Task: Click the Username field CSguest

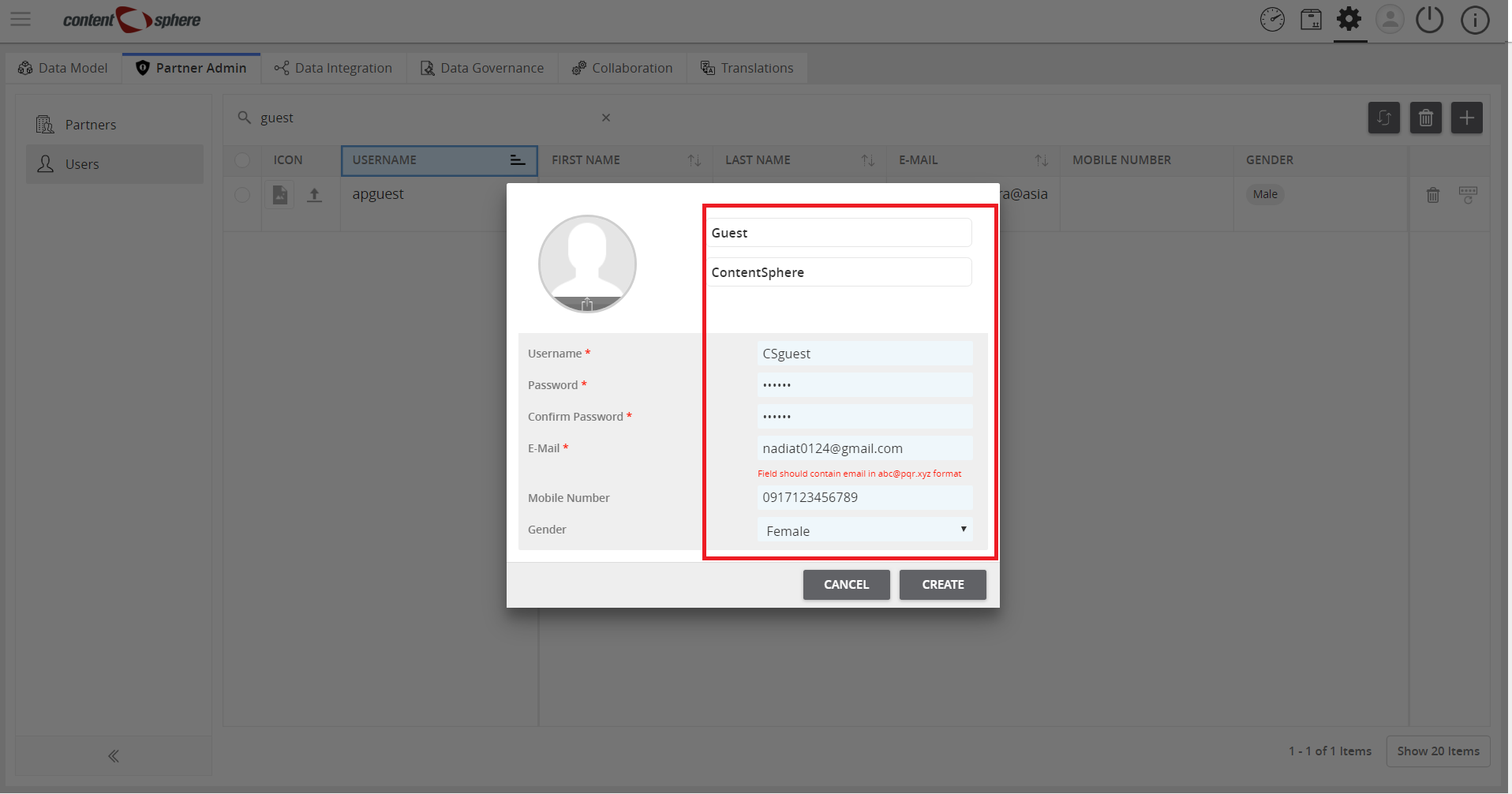Action: pos(865,354)
